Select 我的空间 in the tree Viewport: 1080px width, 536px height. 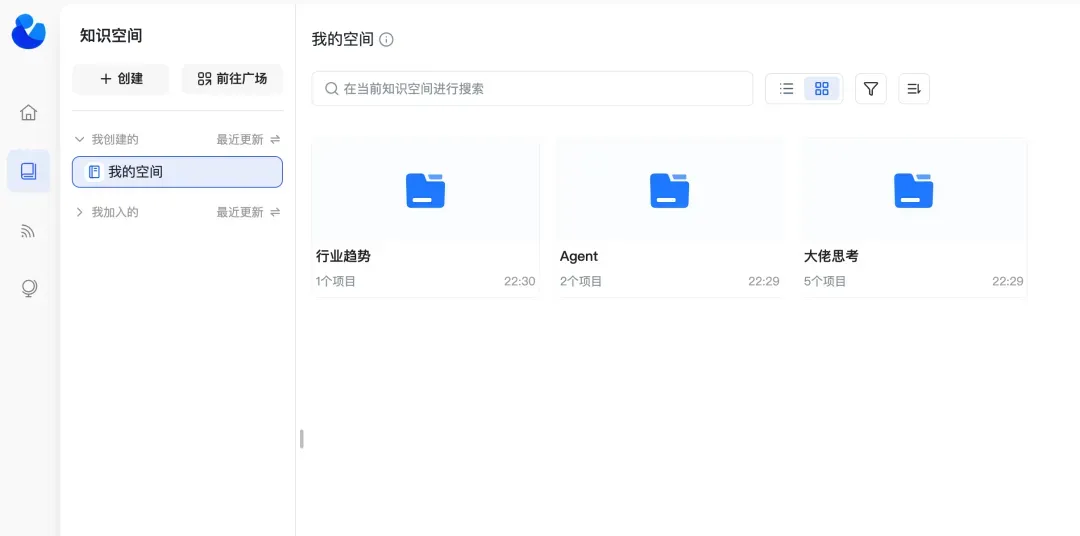[x=177, y=172]
